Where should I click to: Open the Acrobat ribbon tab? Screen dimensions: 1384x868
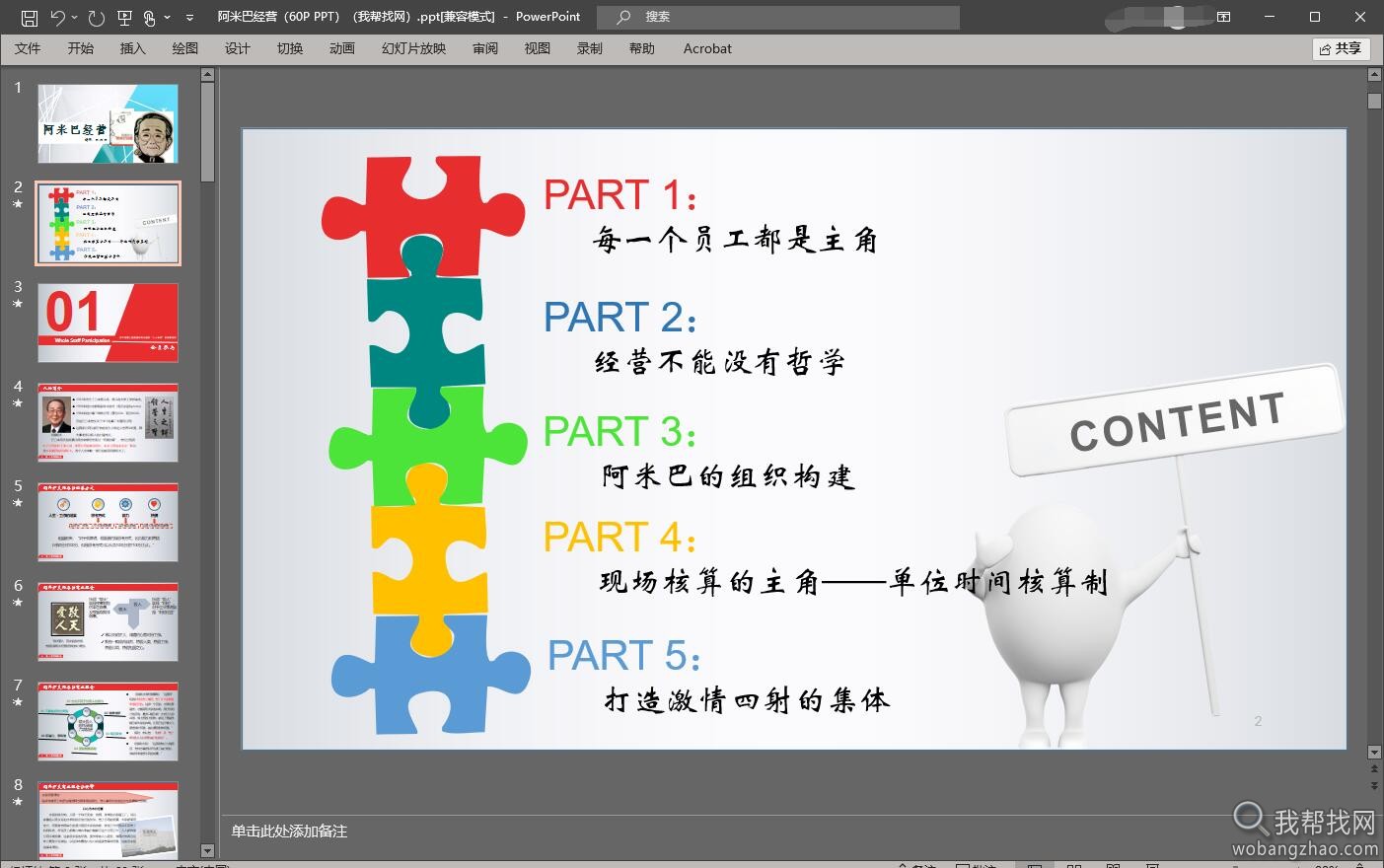coord(707,48)
